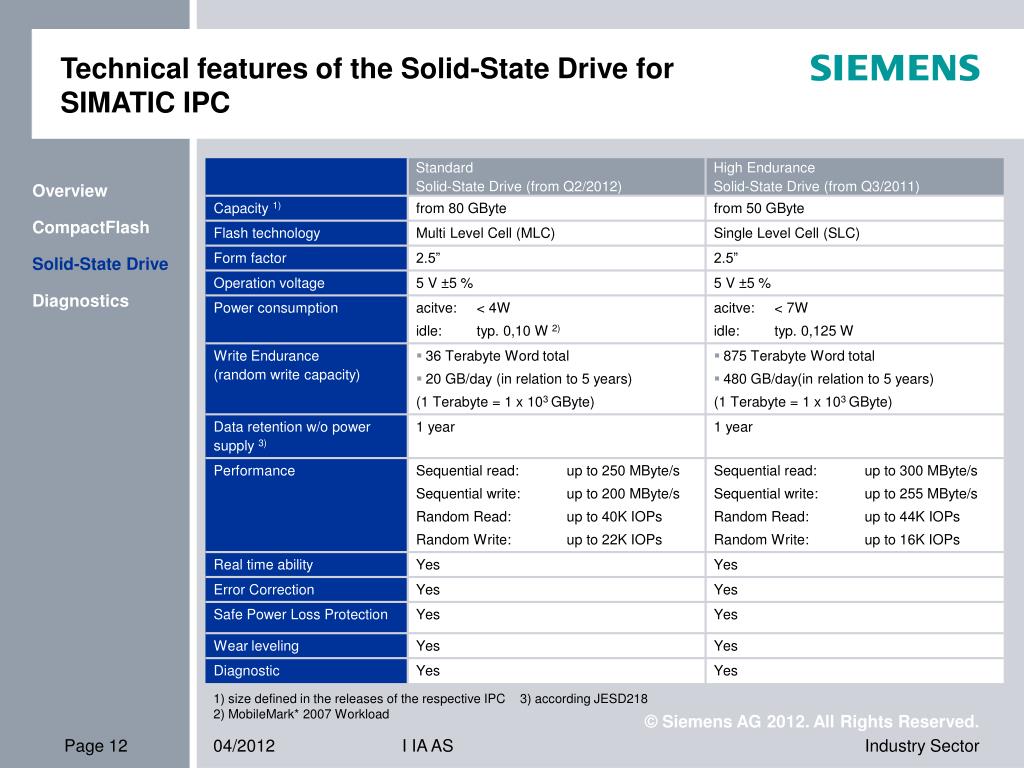This screenshot has height=768, width=1024.
Task: Click the Form factor row label
Action: [x=306, y=258]
